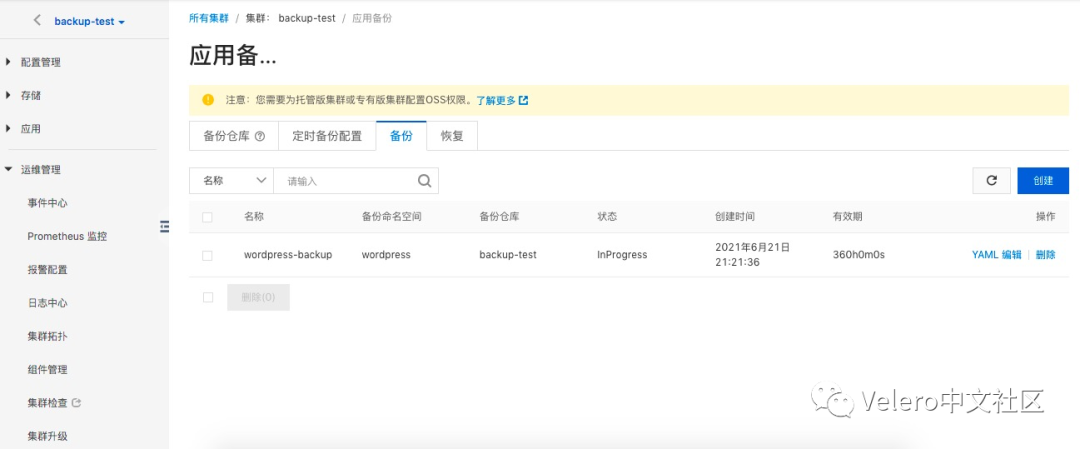Click the 备份命名空间 column header
The height and width of the screenshot is (449, 1080).
tap(391, 216)
